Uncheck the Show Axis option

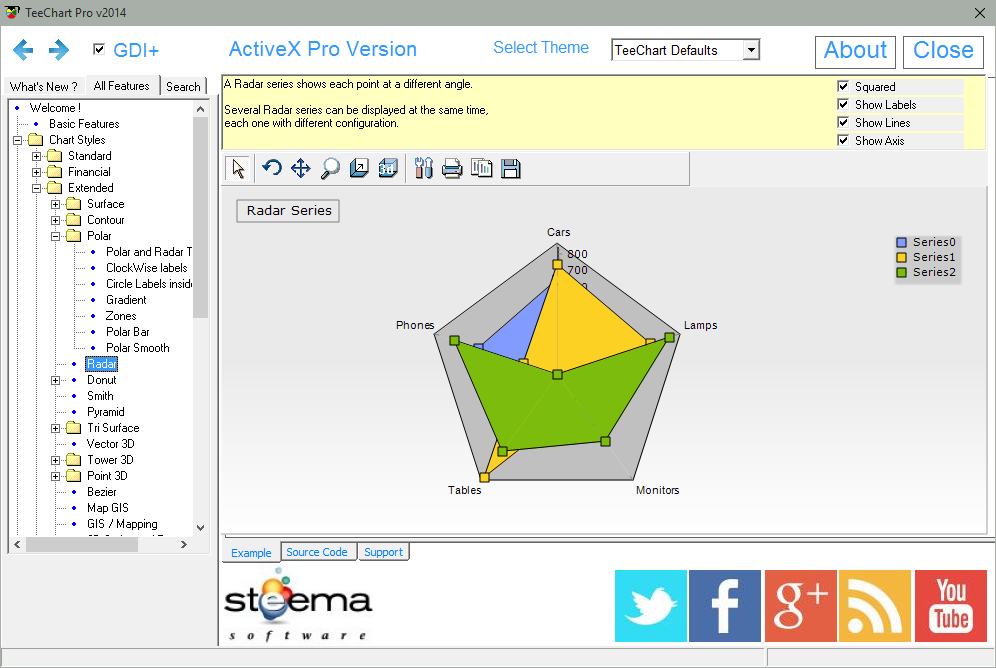[843, 140]
